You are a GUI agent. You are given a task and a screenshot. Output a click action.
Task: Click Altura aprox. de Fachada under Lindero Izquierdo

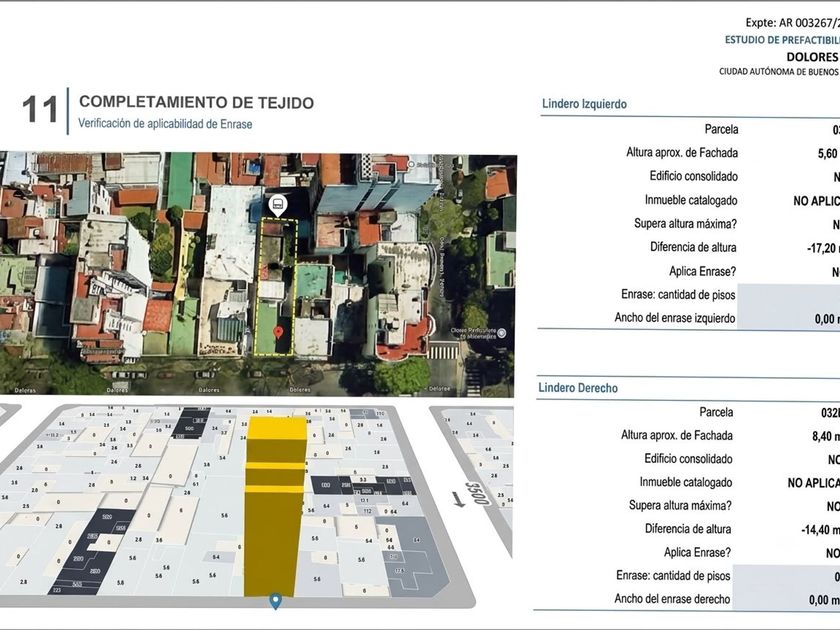click(682, 153)
